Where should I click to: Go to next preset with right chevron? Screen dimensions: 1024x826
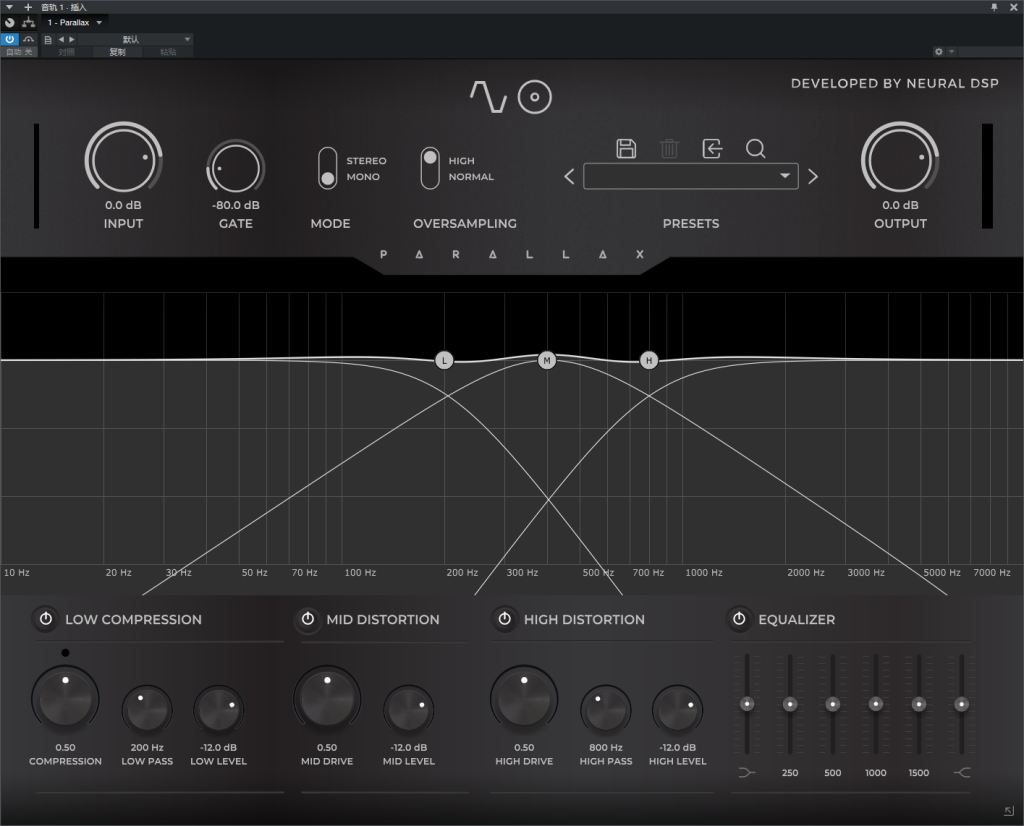pyautogui.click(x=812, y=176)
